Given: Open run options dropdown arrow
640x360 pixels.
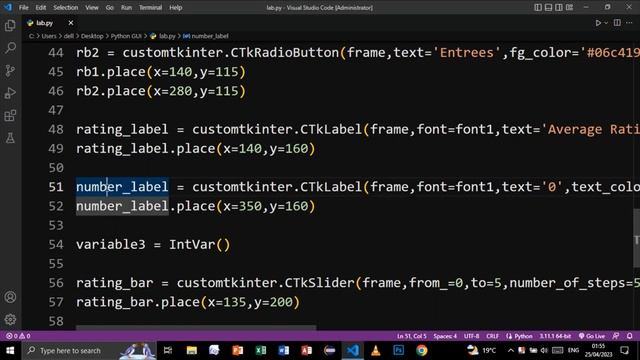Looking at the screenshot, I should click(606, 23).
